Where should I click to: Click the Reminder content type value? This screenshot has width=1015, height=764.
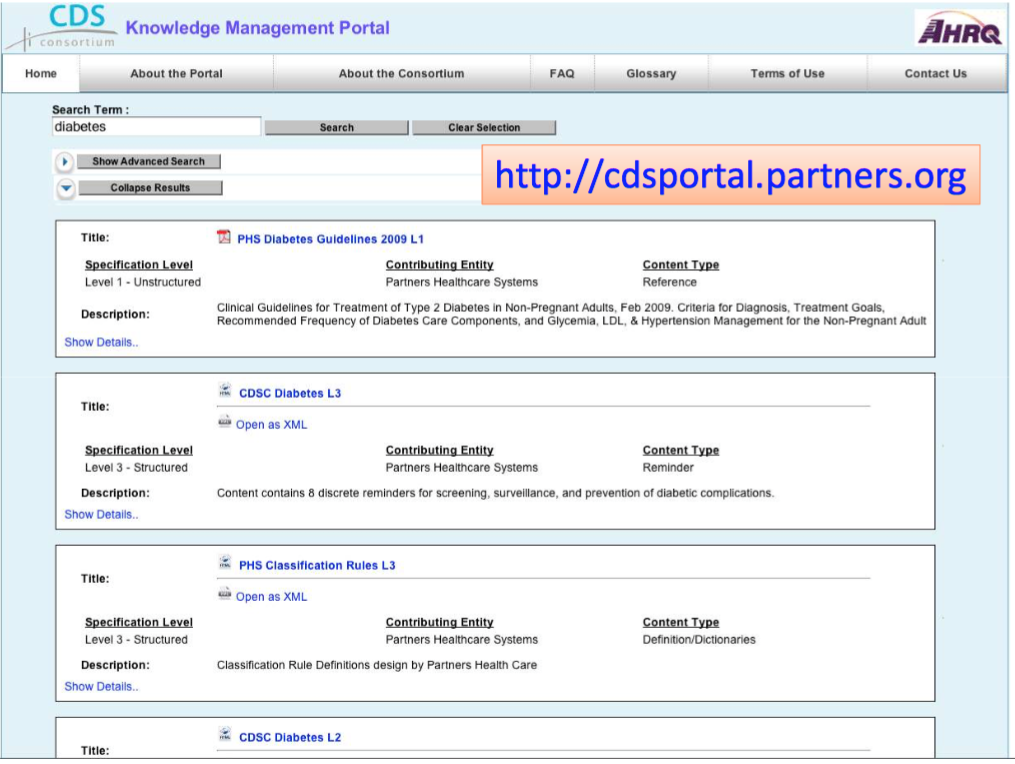(667, 467)
